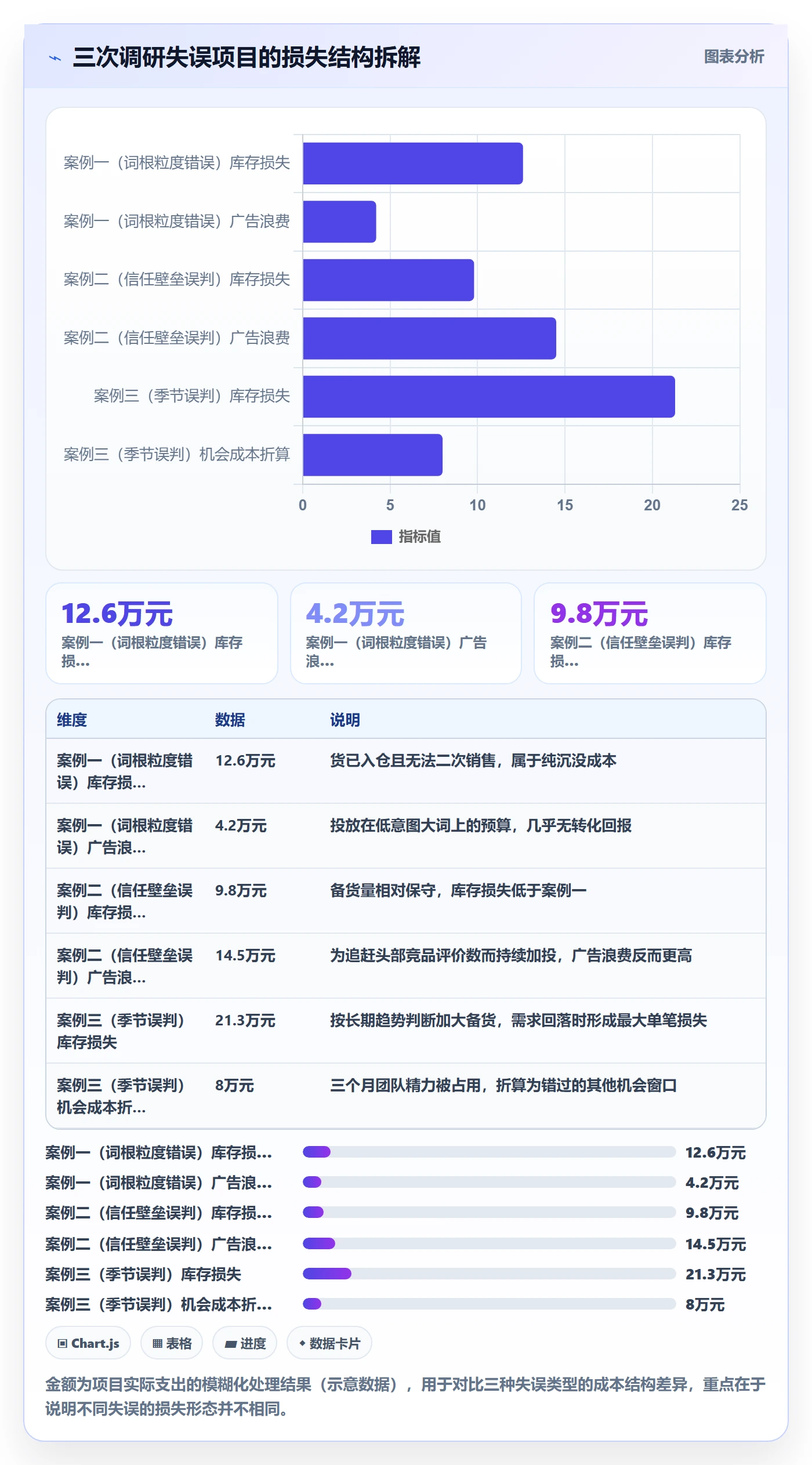Click the 案例三（季节误判）机会成本折算 chart bar

pyautogui.click(x=372, y=455)
